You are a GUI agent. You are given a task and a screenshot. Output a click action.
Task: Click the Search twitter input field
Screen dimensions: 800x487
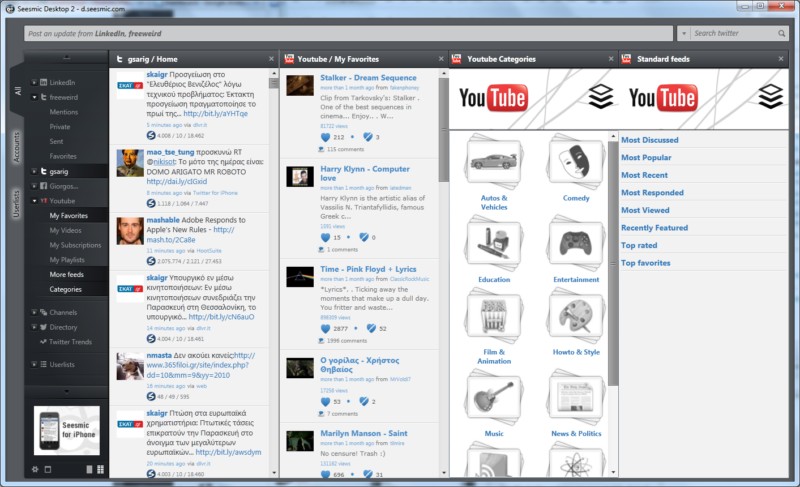734,34
